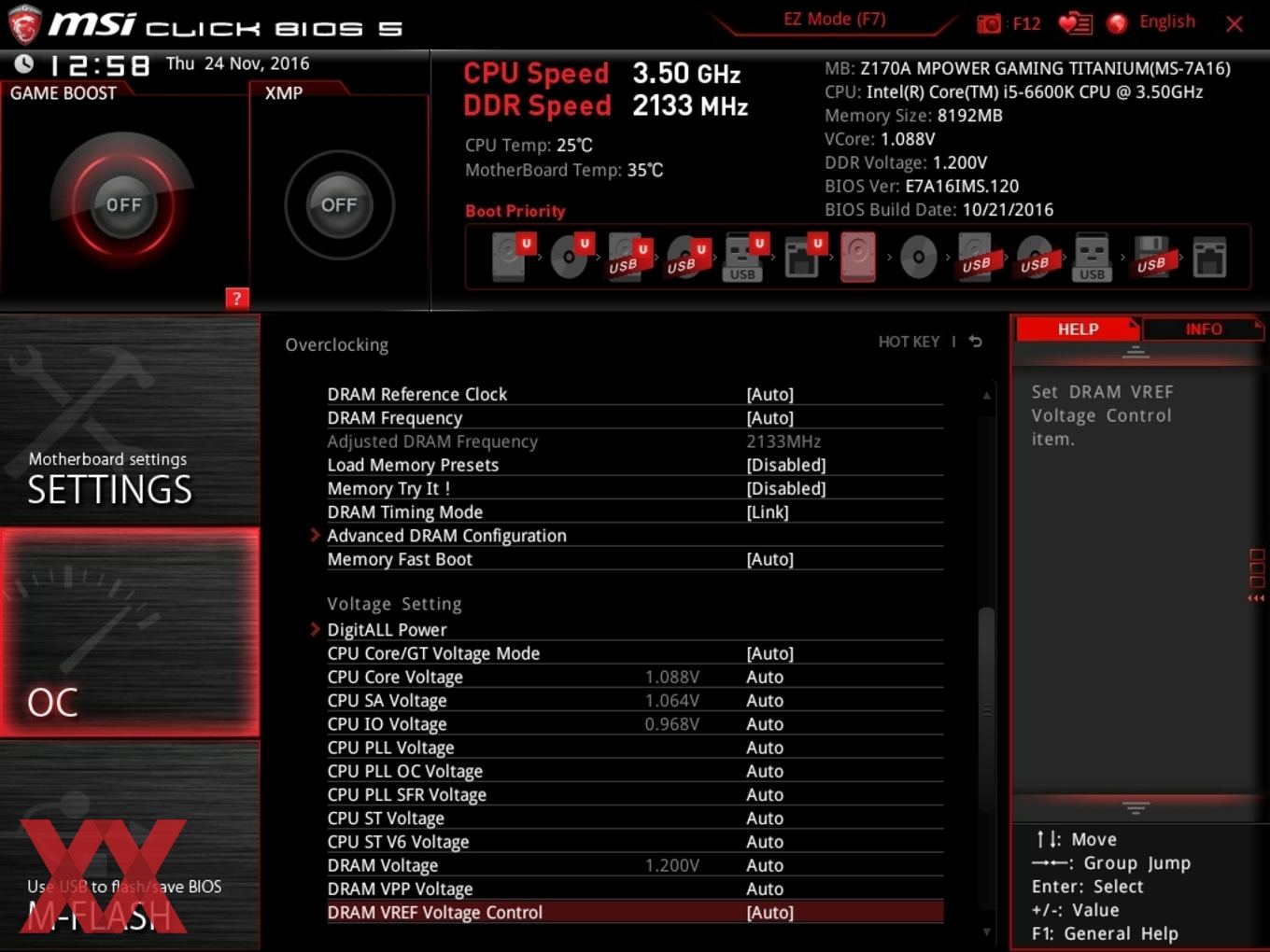
Task: Open DRAM VREF Voltage Control [Auto] value
Action: [x=770, y=913]
